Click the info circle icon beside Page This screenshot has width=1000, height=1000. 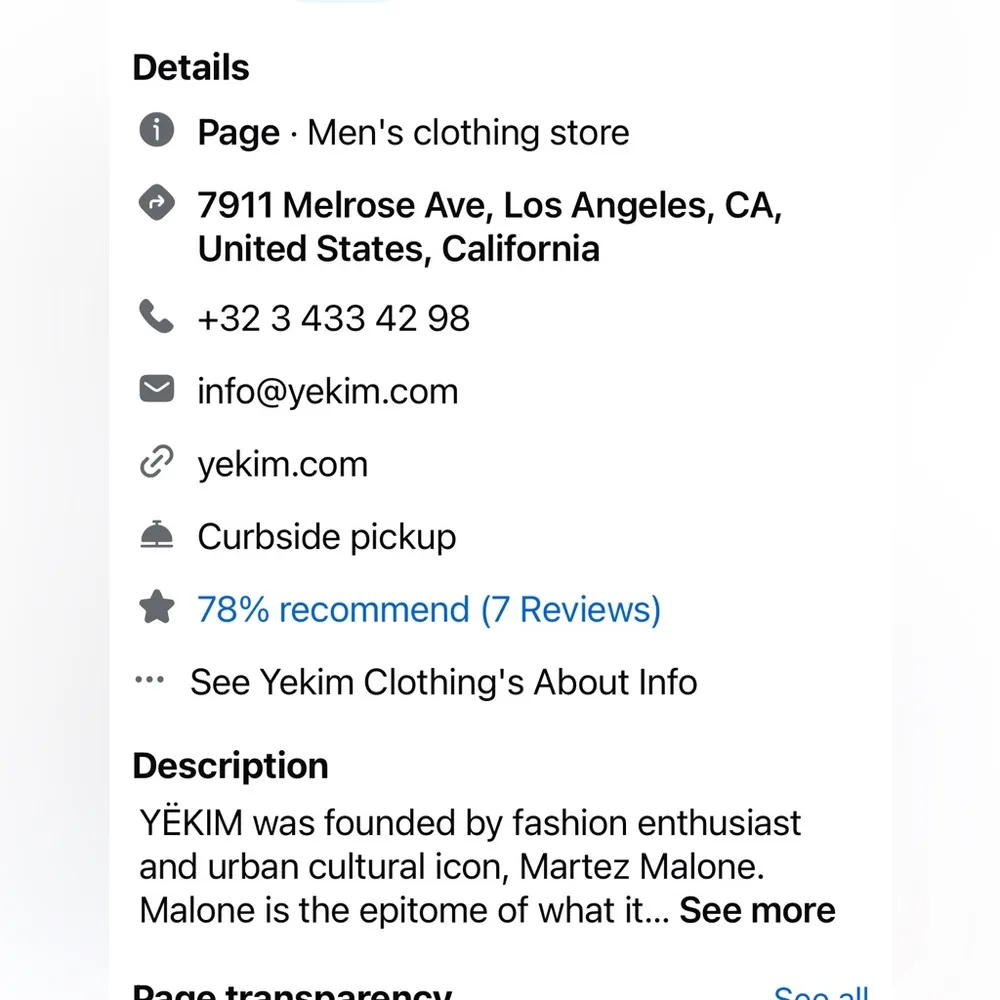pyautogui.click(x=156, y=131)
